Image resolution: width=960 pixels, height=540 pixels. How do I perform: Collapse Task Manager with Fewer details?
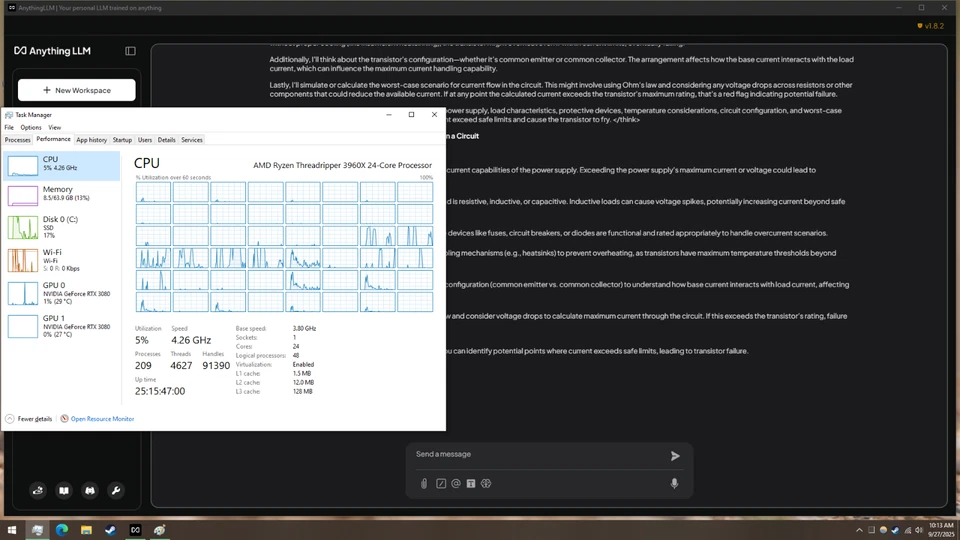coord(29,419)
